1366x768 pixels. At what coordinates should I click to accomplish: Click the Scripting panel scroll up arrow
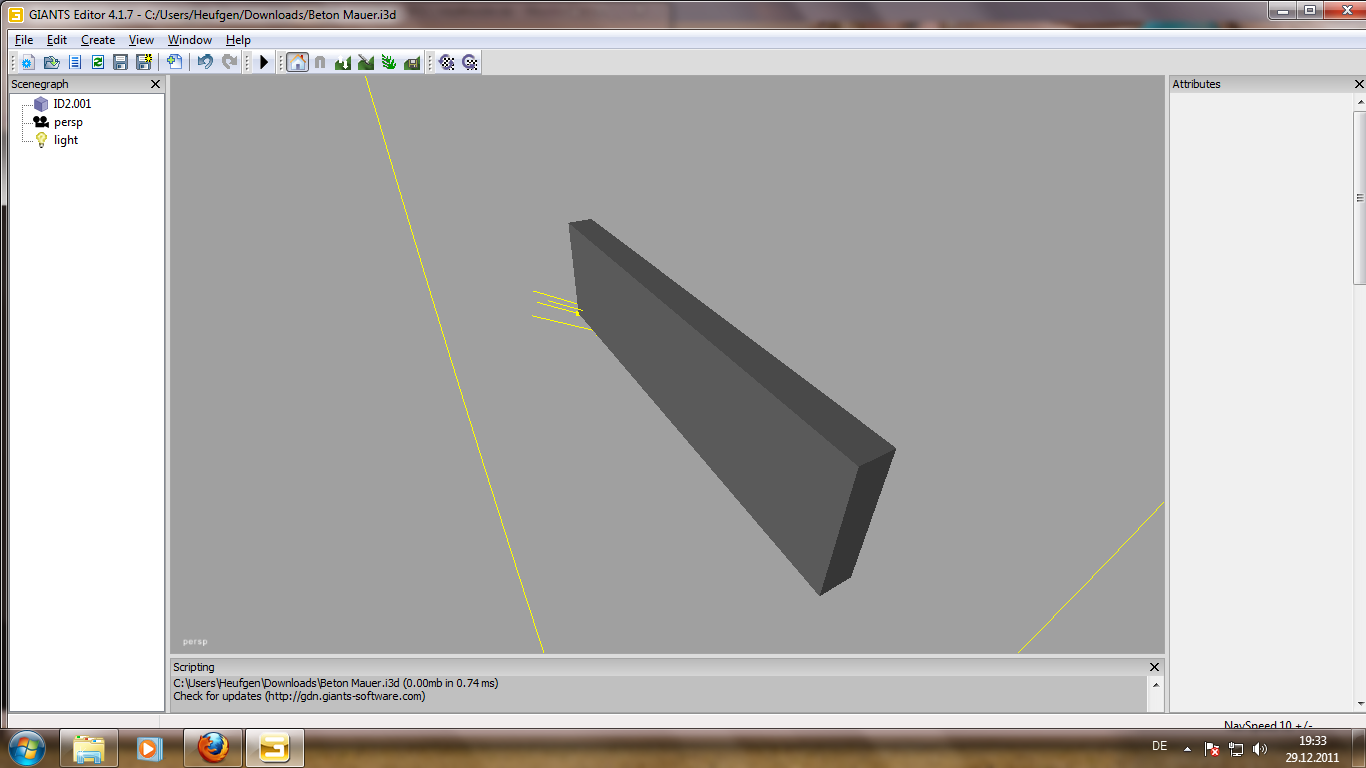[1156, 686]
